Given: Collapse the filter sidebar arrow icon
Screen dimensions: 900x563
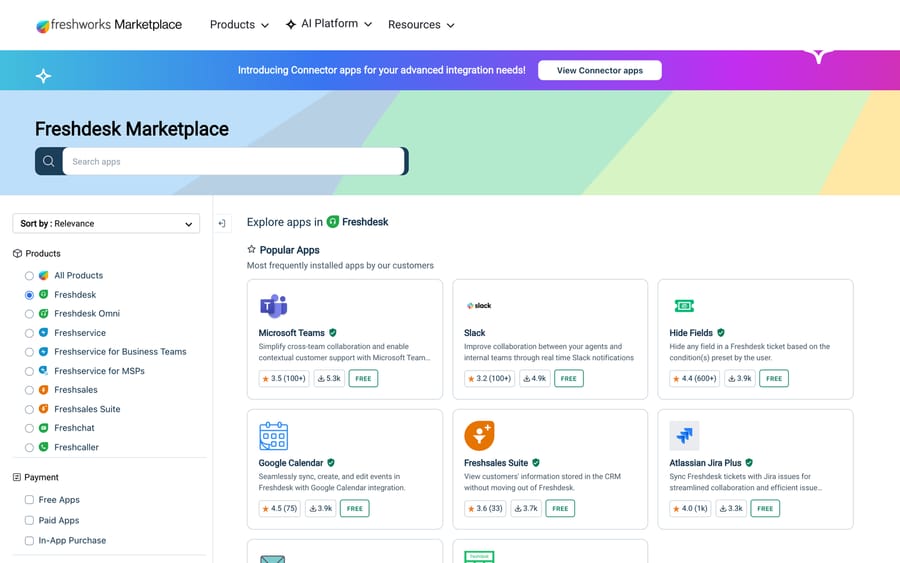Looking at the screenshot, I should tap(222, 223).
